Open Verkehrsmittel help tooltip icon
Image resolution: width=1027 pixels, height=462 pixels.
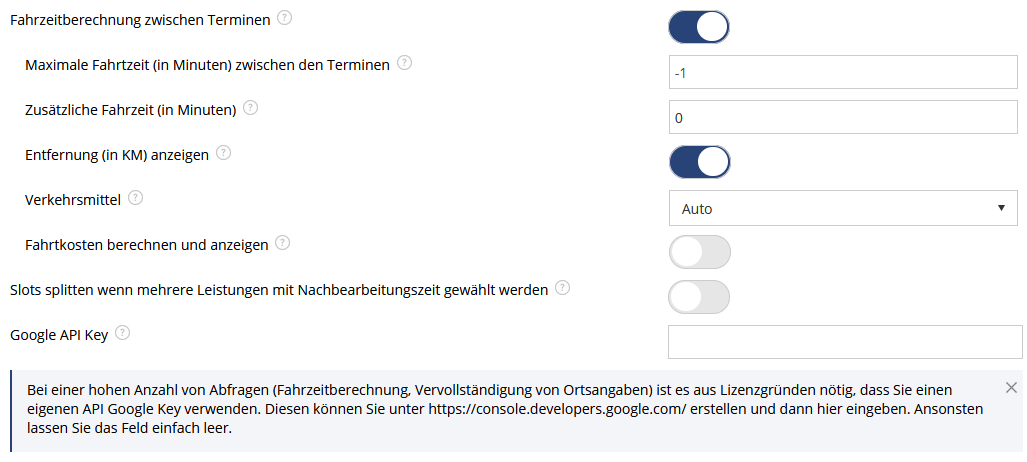[x=136, y=197]
